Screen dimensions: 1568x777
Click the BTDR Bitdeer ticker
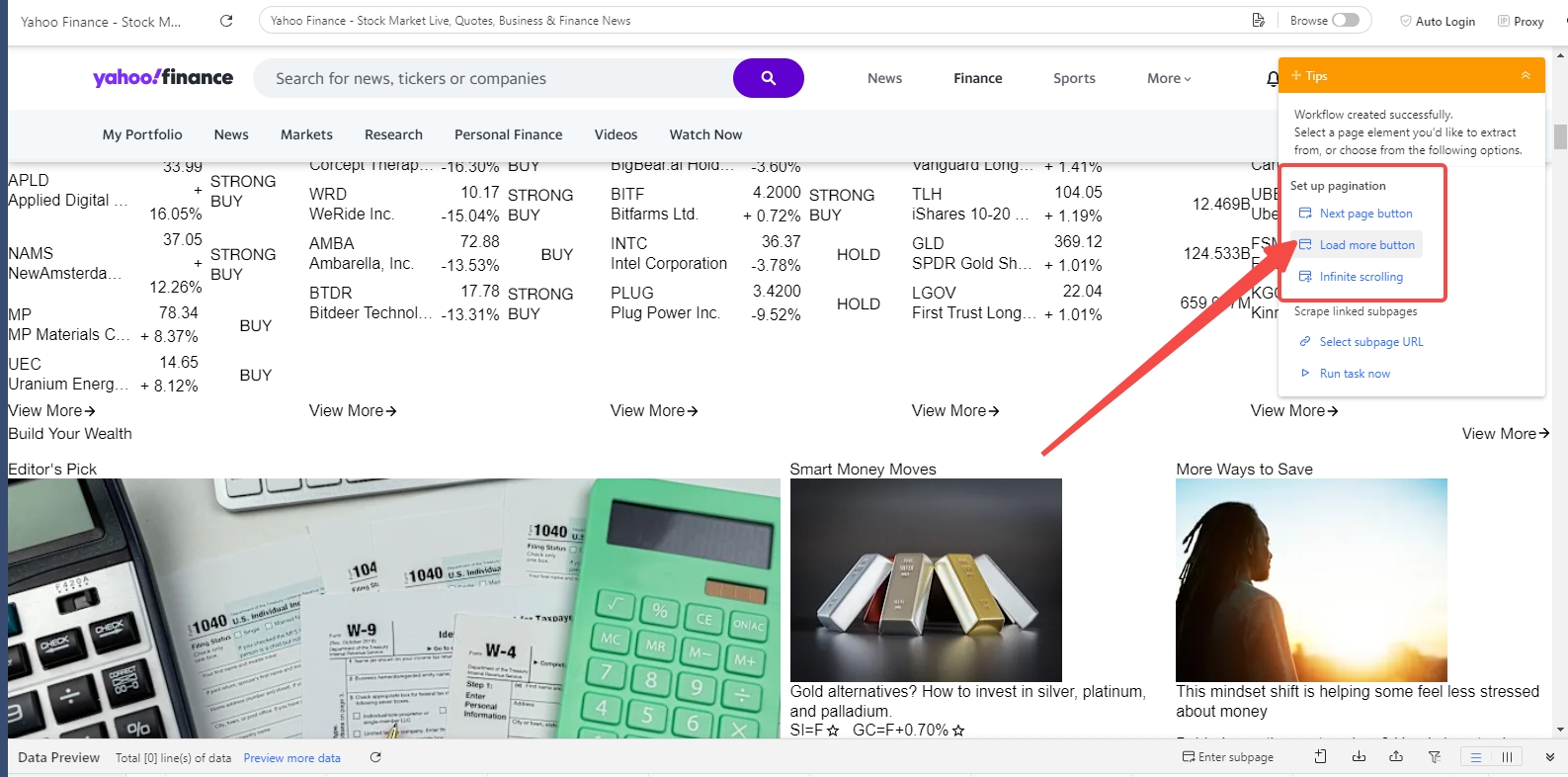click(x=330, y=293)
